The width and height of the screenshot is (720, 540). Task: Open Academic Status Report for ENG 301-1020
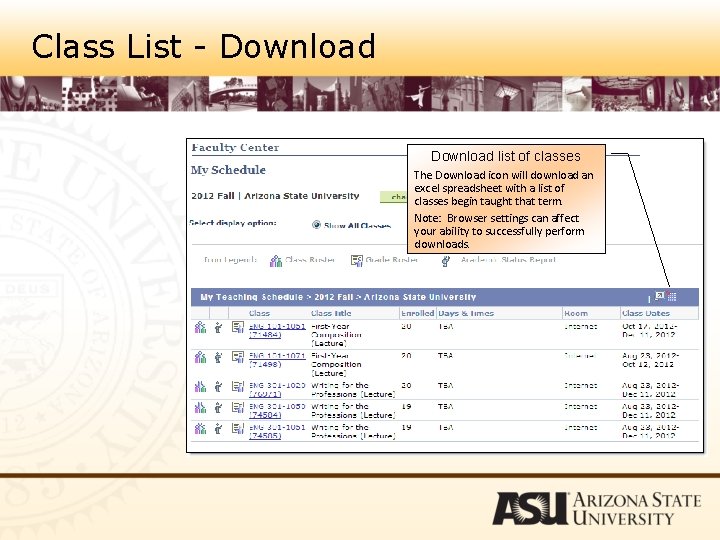219,387
